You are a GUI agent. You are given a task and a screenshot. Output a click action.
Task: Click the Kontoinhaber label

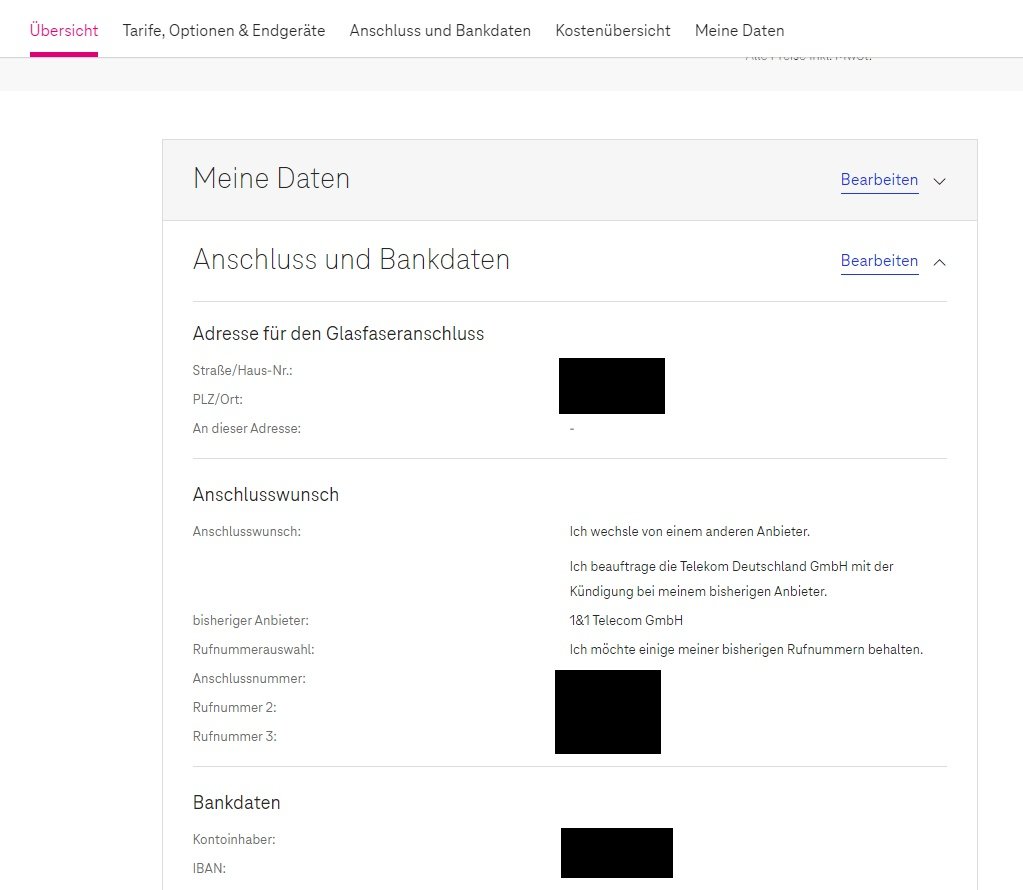[x=234, y=840]
